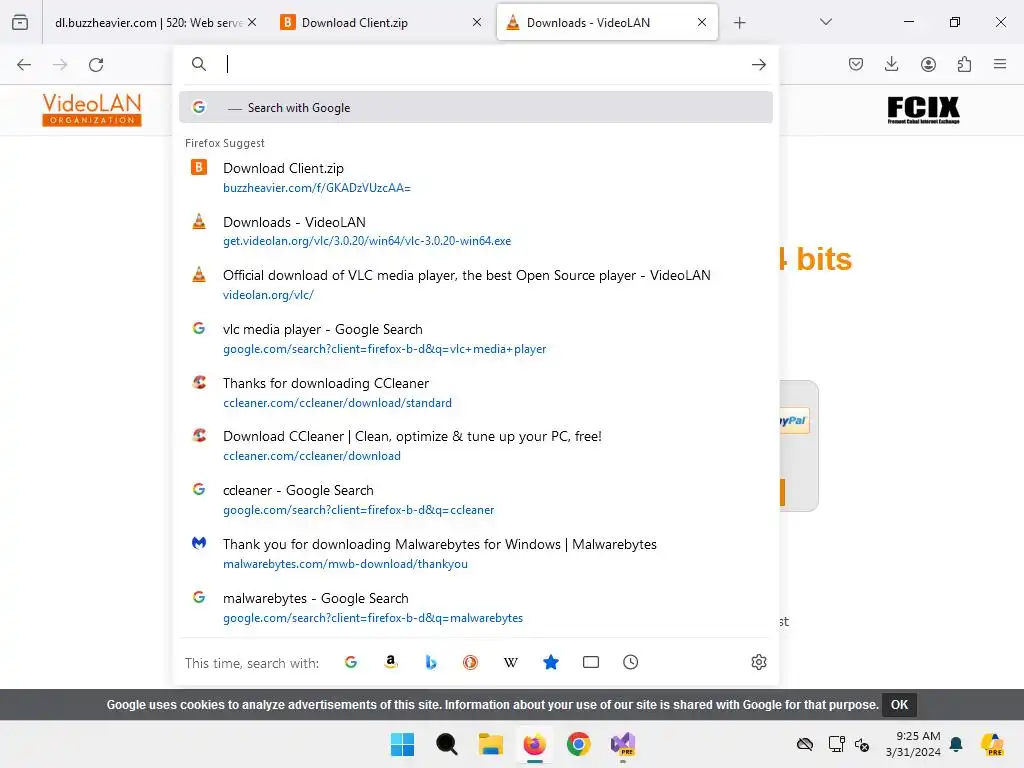
Task: Search history via clock icon
Action: (630, 662)
